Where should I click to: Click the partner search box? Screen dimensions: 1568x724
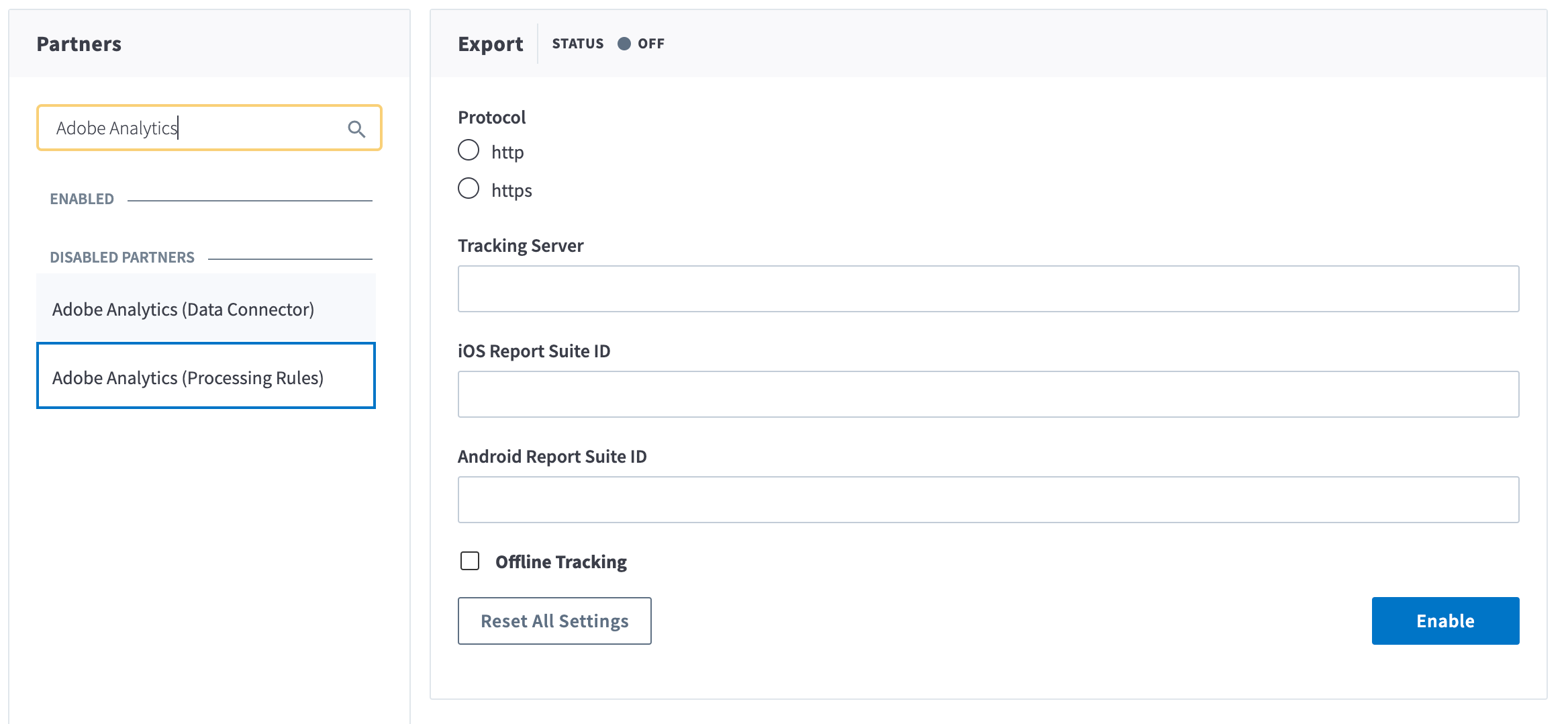209,128
